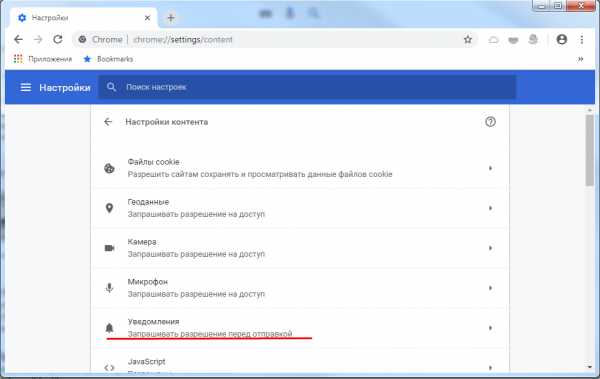Select the Настройки browser tab
The height and width of the screenshot is (379, 600).
[x=84, y=18]
